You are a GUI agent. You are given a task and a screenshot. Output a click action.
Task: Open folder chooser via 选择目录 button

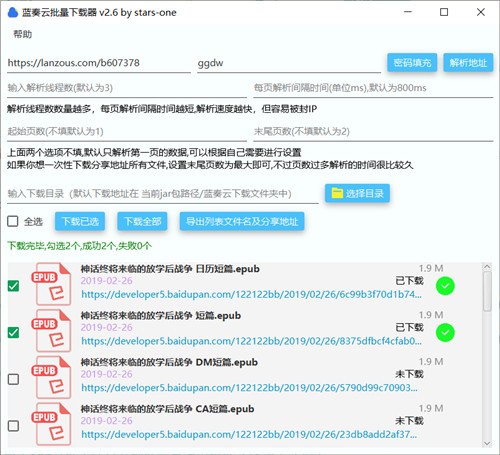click(357, 193)
